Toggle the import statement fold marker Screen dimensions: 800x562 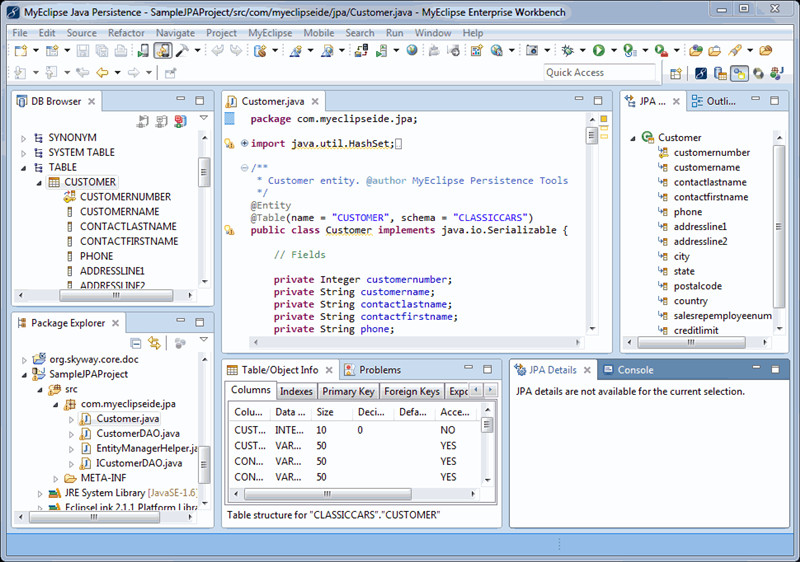tap(245, 143)
